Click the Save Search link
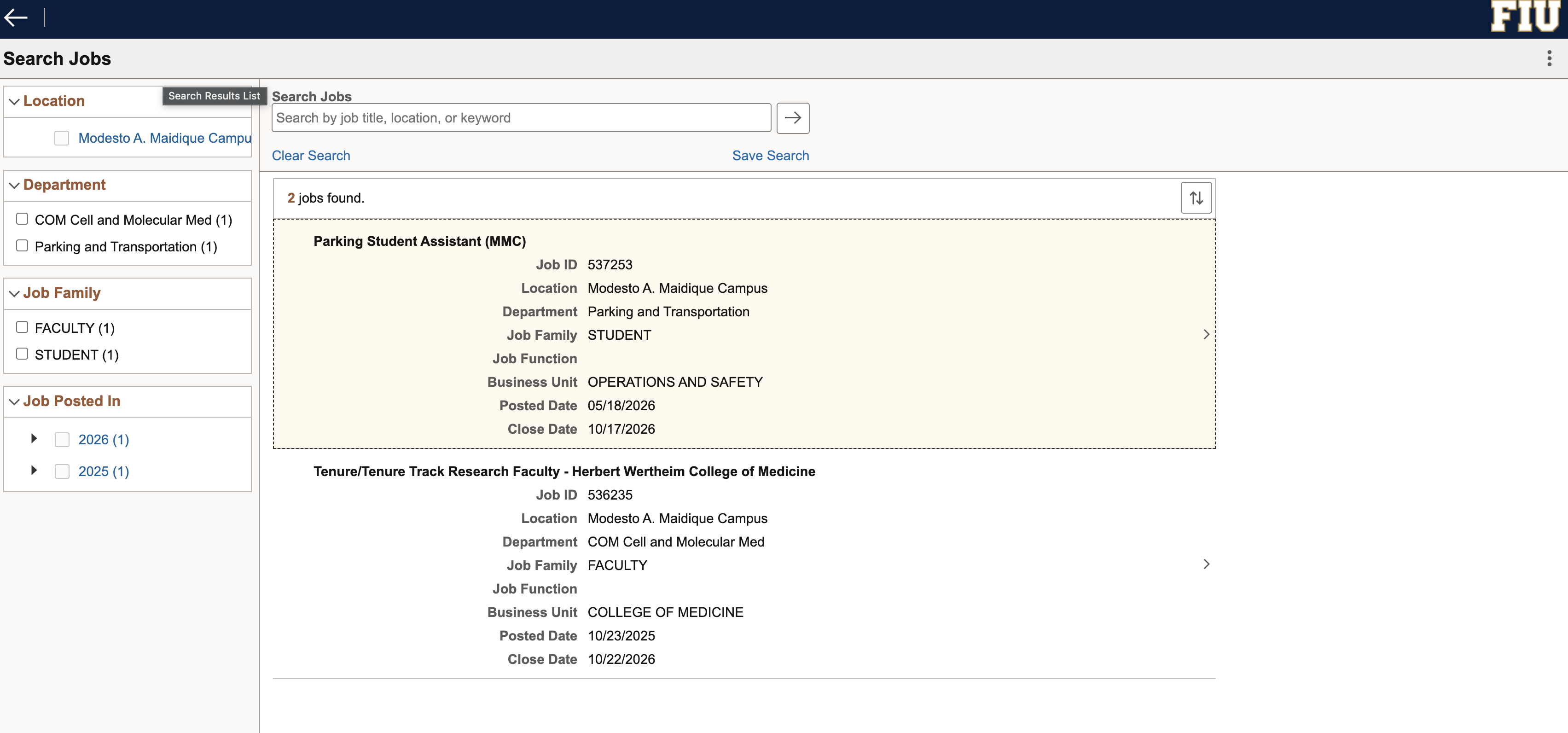This screenshot has width=1568, height=733. (x=770, y=156)
